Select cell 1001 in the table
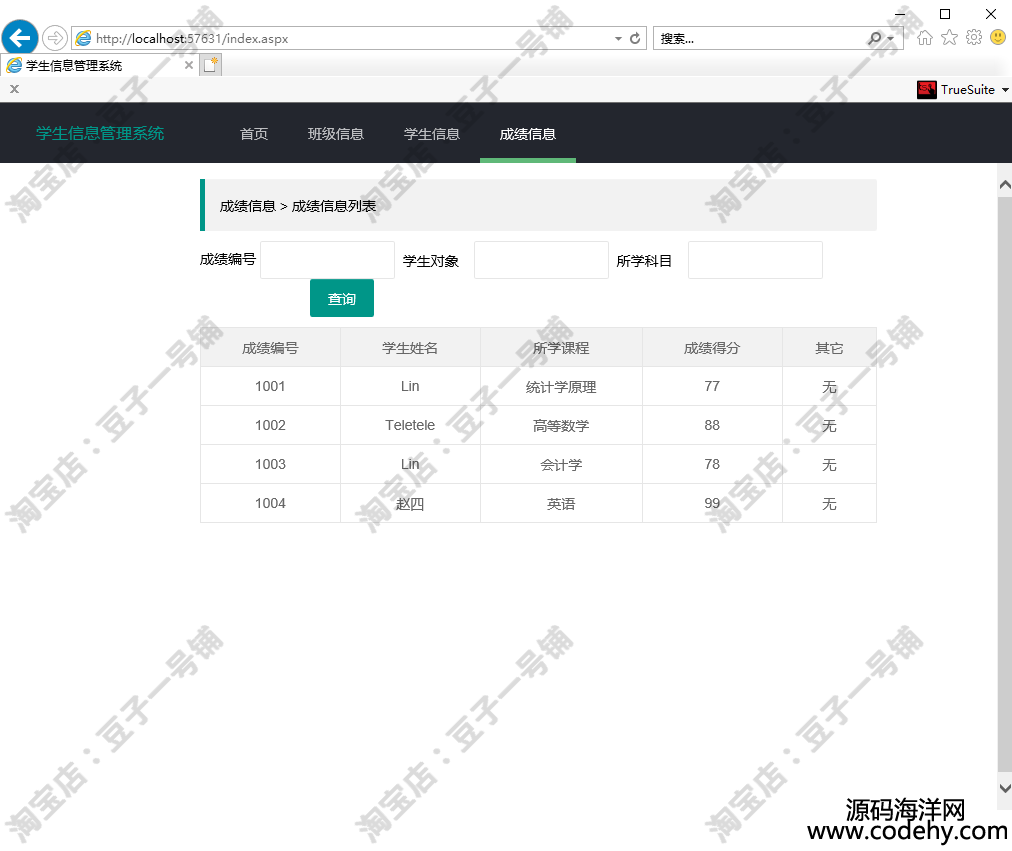This screenshot has width=1012, height=851. (x=270, y=386)
